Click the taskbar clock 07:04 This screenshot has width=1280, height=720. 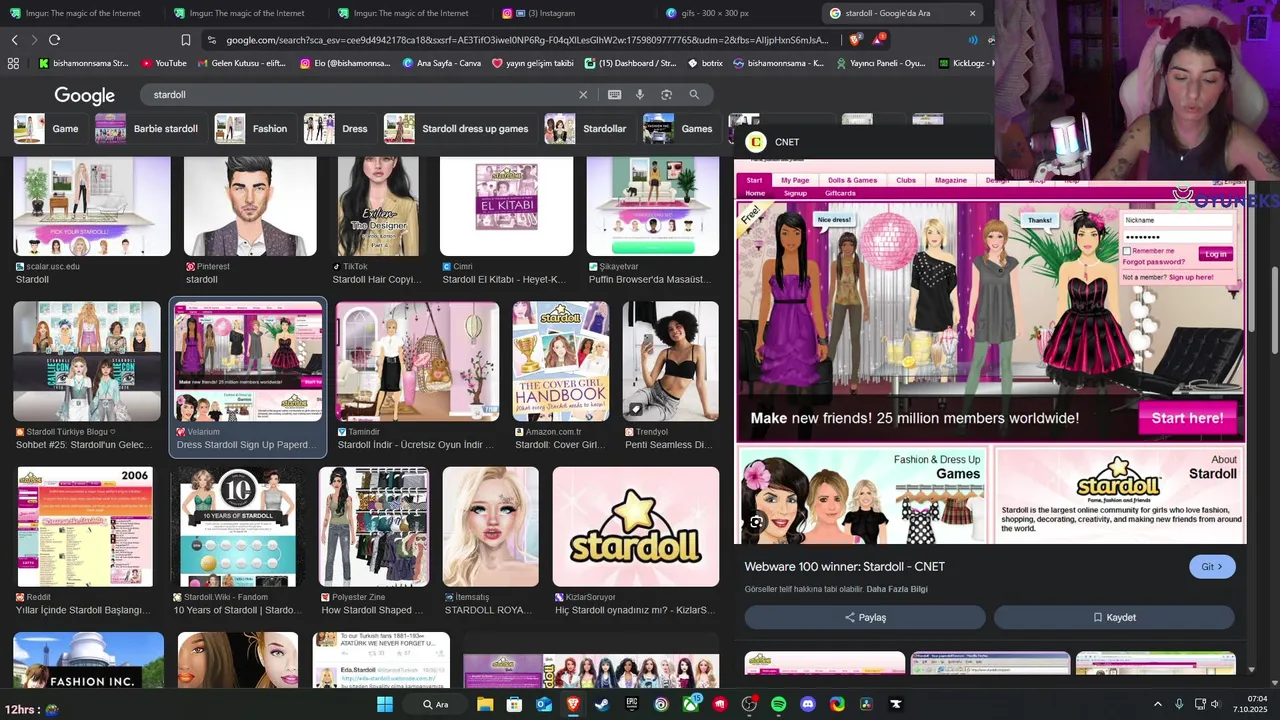[1257, 698]
